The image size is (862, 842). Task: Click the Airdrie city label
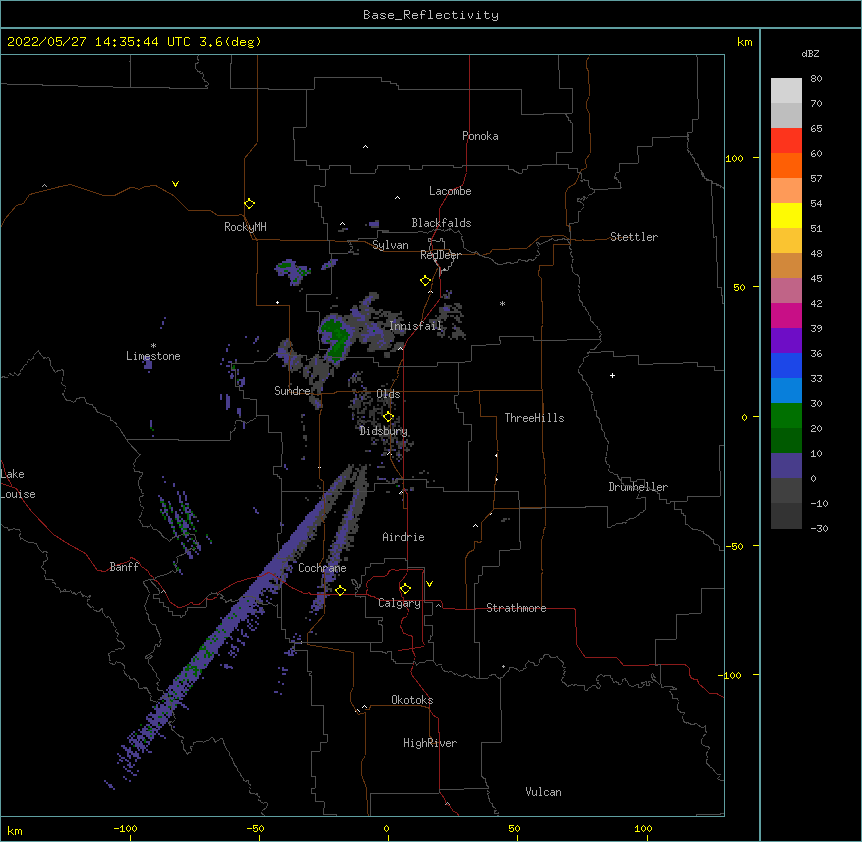(404, 537)
